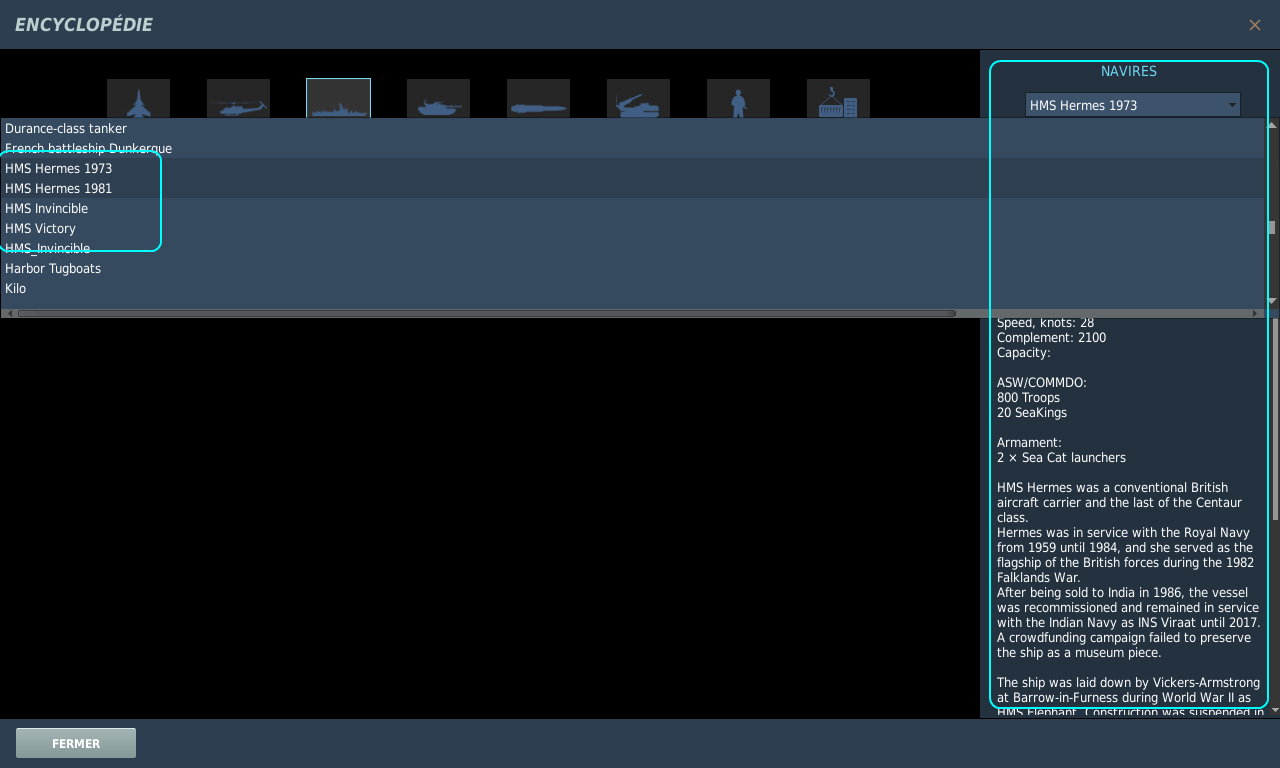Screen dimensions: 1280x768
Task: Choose Kilo from the ship list
Action: [633, 288]
